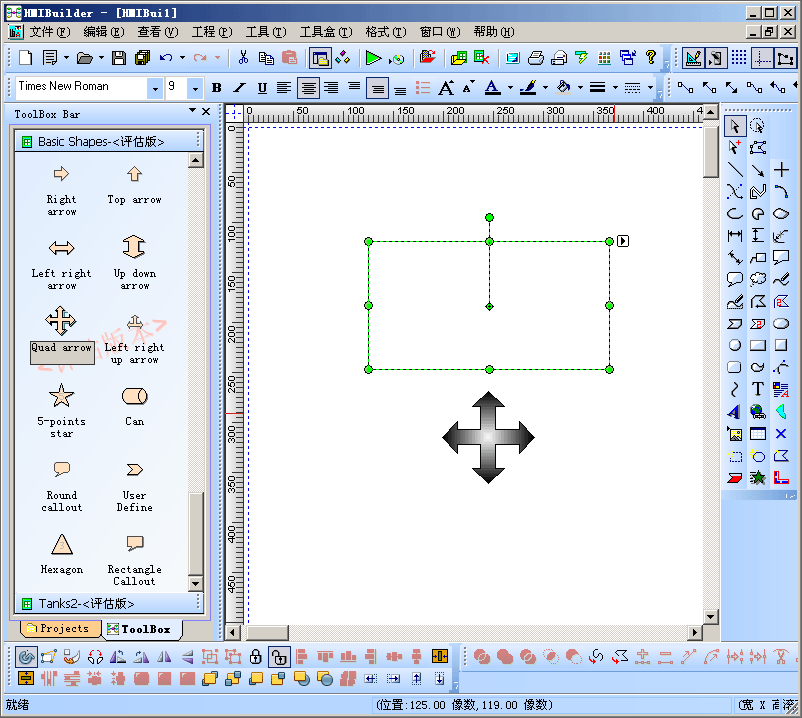This screenshot has height=718, width=802.
Task: Open the 帮助(H) menu
Action: point(493,32)
